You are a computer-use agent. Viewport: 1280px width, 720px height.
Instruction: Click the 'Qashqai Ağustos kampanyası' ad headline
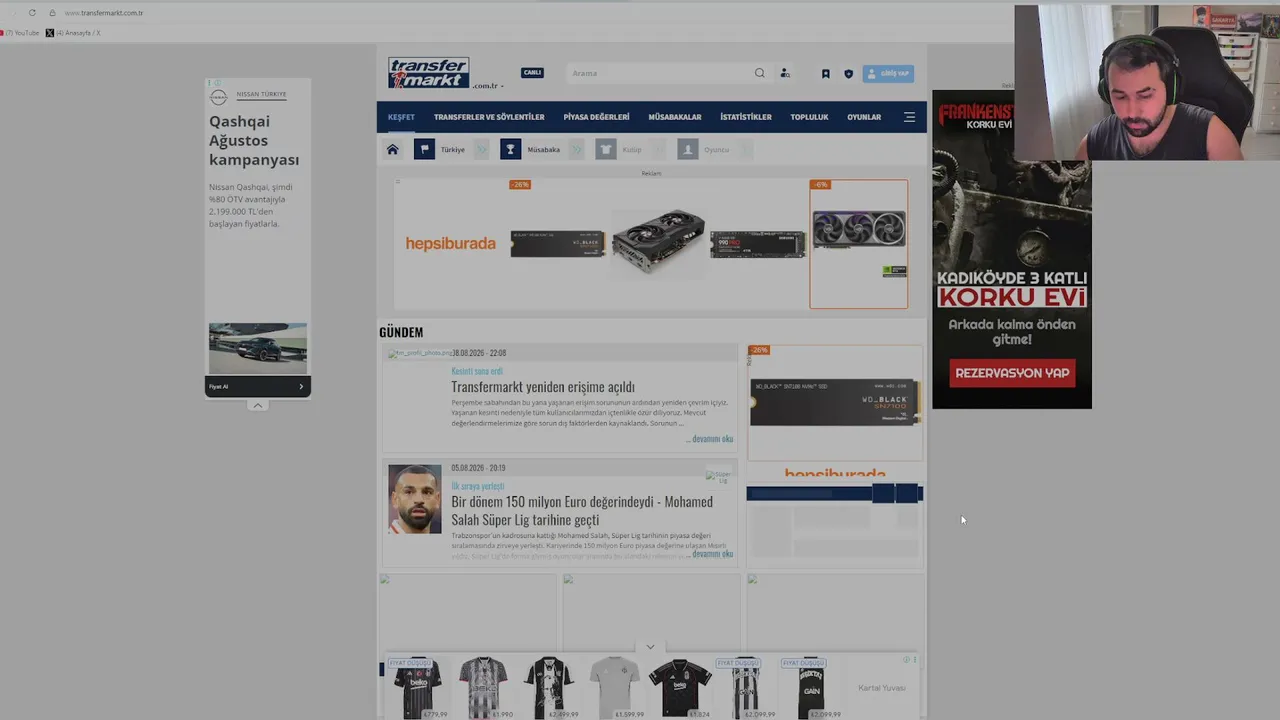(254, 140)
